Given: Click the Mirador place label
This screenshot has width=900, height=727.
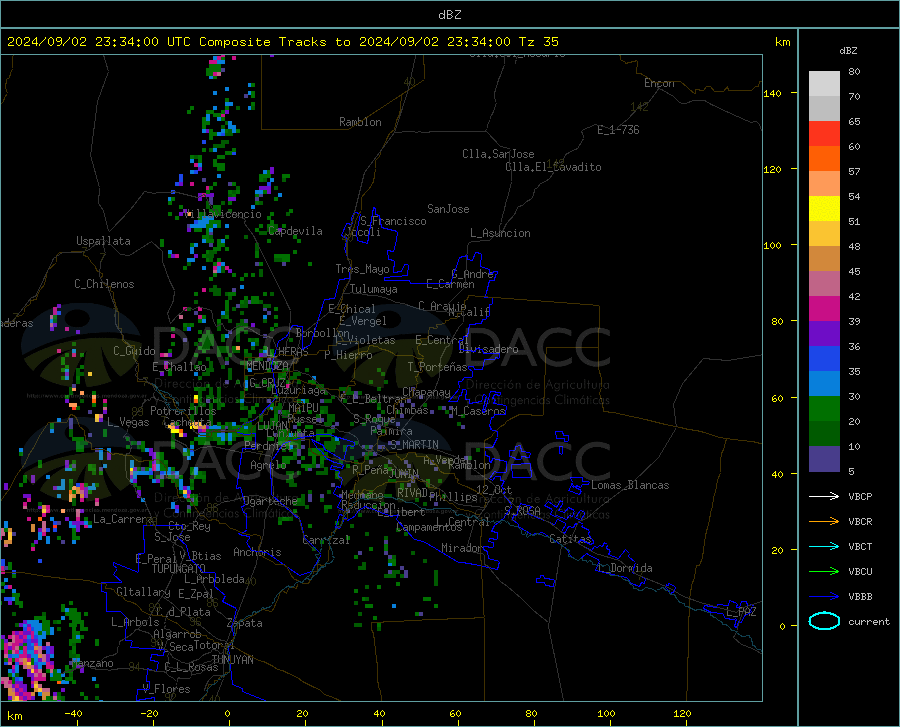Looking at the screenshot, I should (461, 548).
